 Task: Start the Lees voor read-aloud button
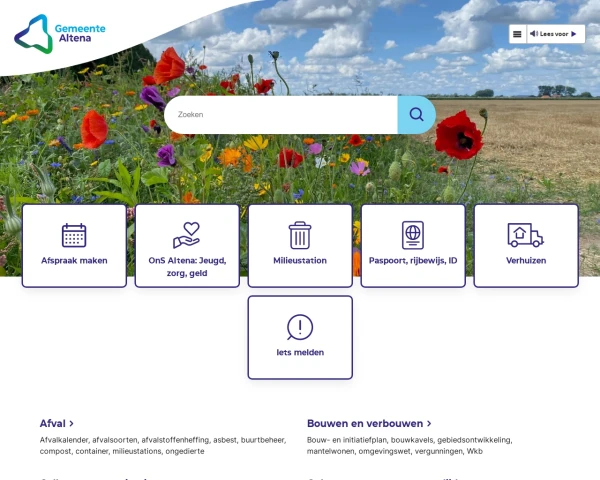[x=556, y=34]
